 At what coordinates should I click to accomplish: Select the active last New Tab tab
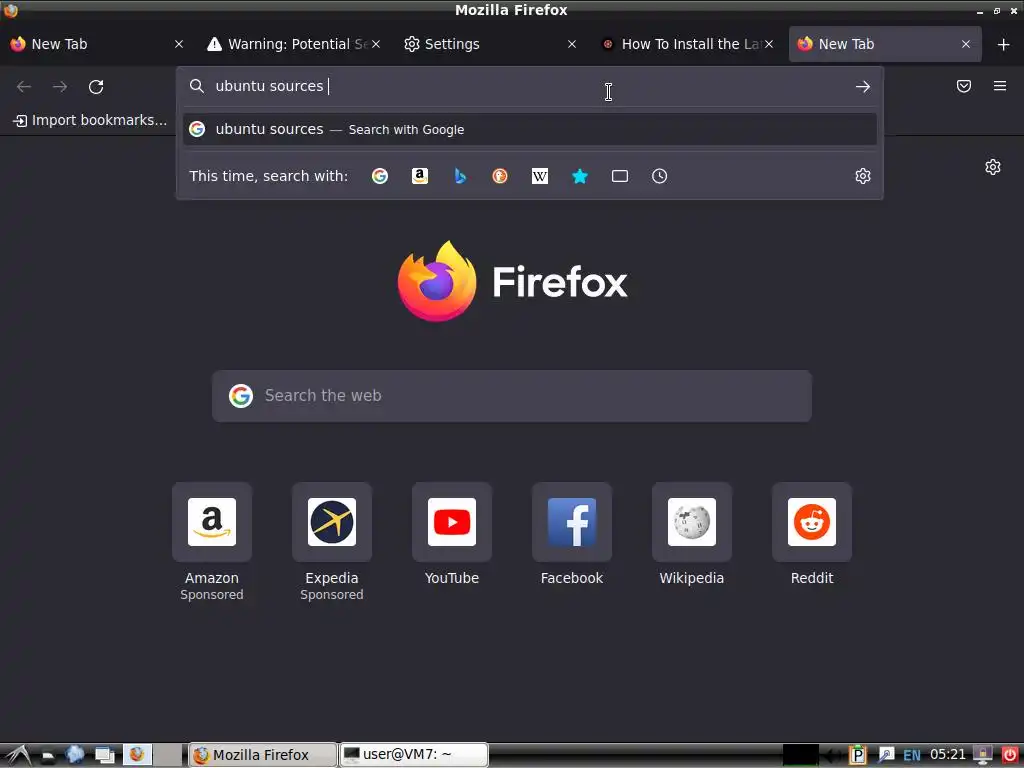point(885,44)
